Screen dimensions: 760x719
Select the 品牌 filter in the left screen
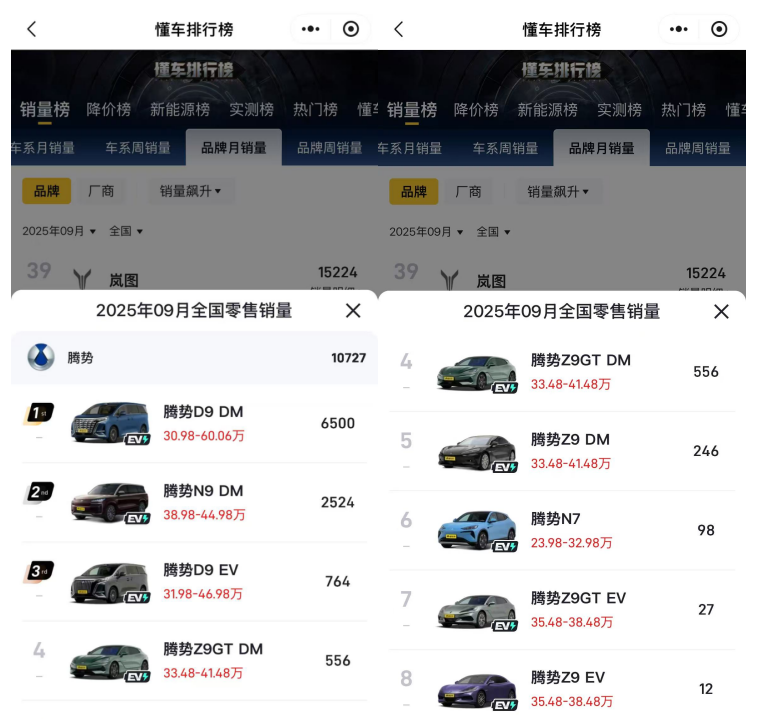pos(47,191)
